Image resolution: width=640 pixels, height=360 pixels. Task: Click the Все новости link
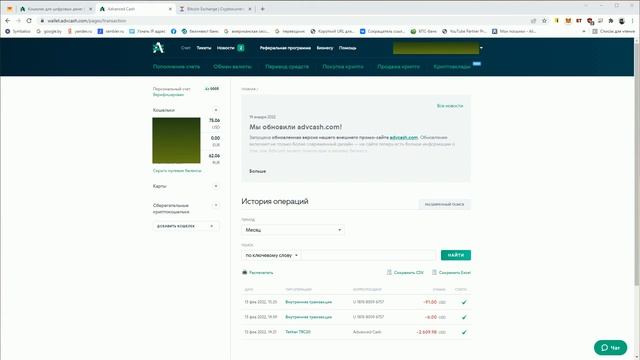click(450, 106)
